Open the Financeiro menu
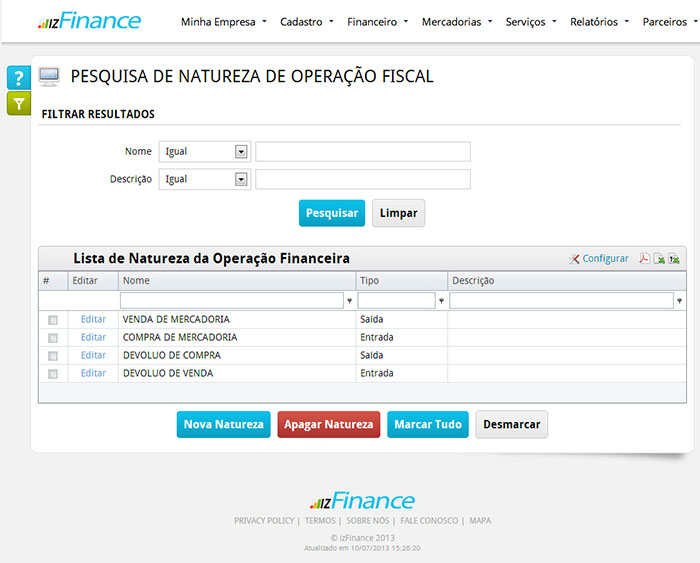Image resolution: width=700 pixels, height=563 pixels. (376, 22)
